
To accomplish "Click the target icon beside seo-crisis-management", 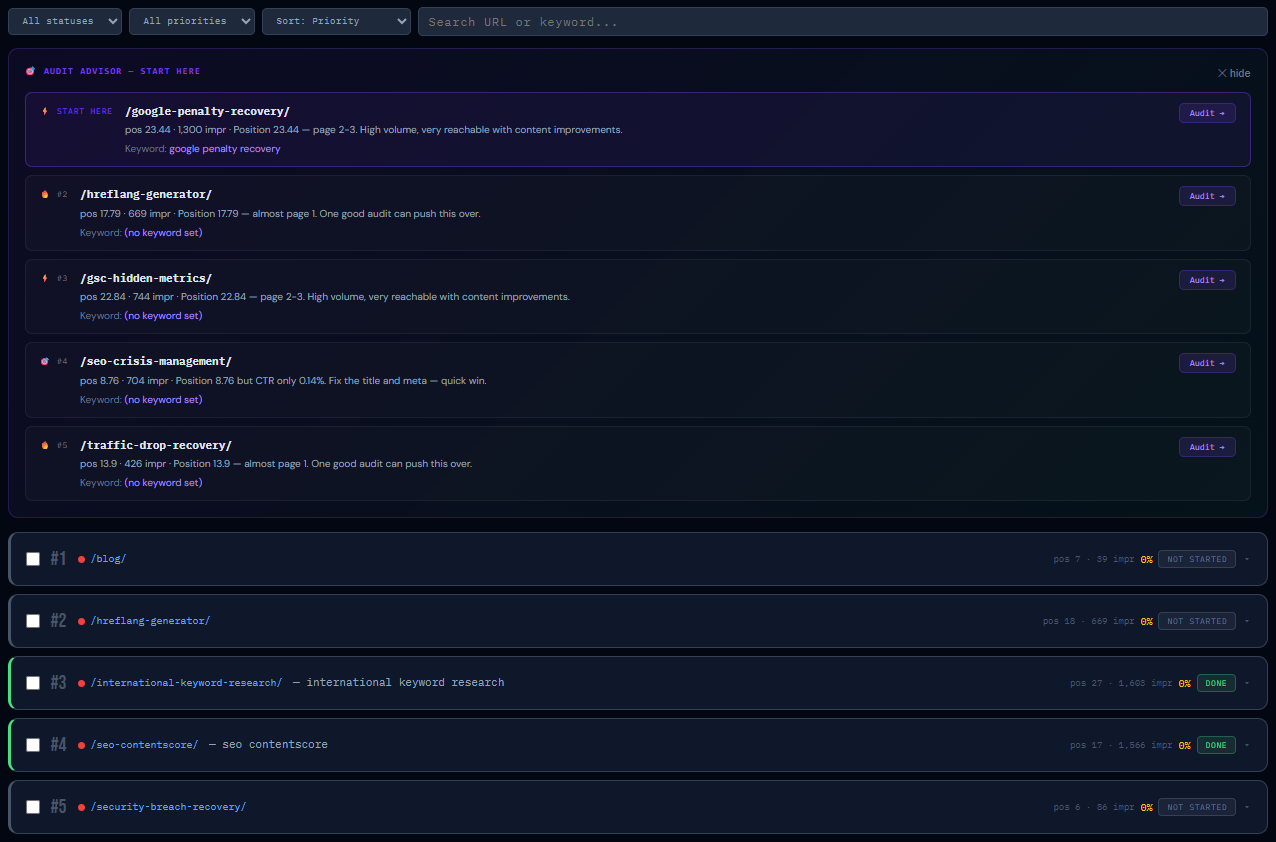I will [x=45, y=361].
